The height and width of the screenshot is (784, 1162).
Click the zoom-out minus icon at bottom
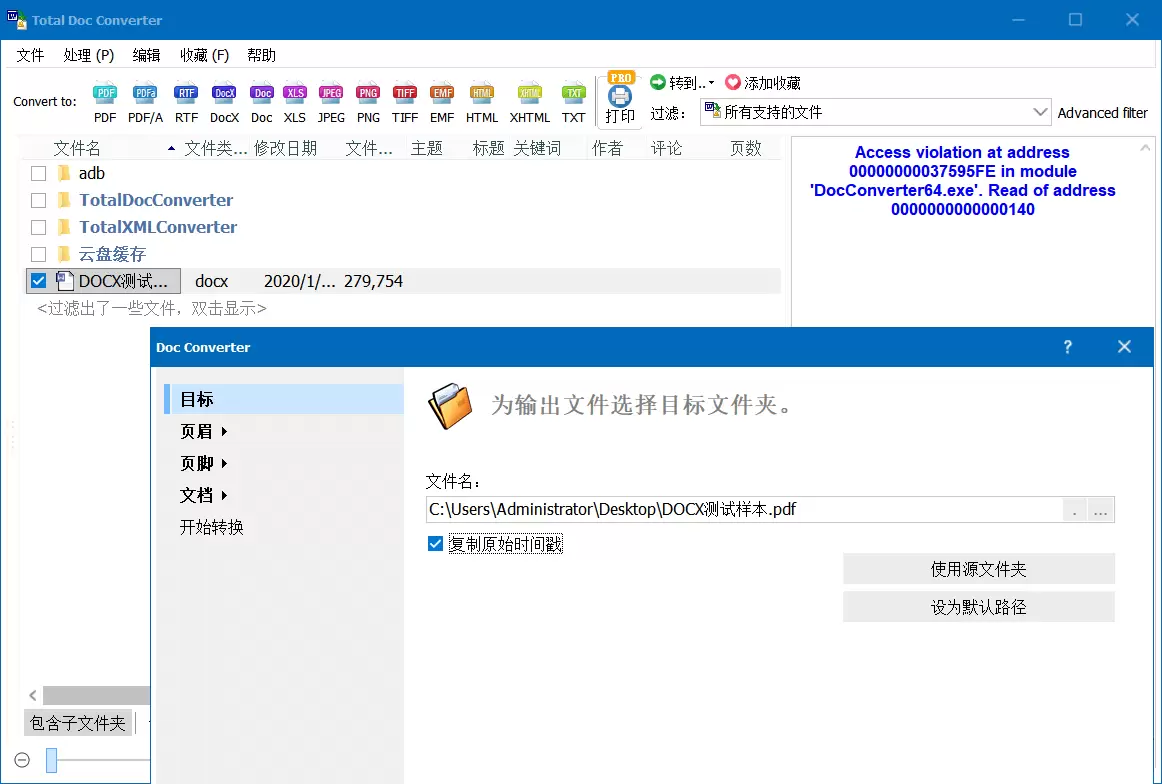point(22,760)
